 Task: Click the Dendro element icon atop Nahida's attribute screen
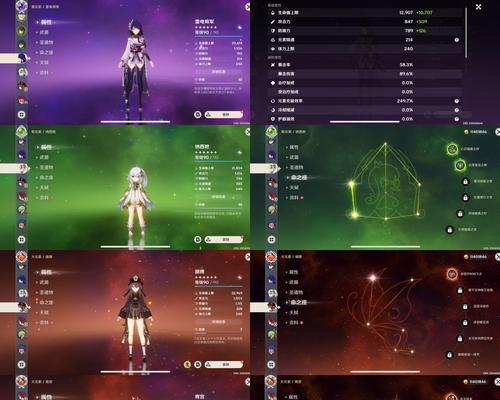[x=22, y=131]
